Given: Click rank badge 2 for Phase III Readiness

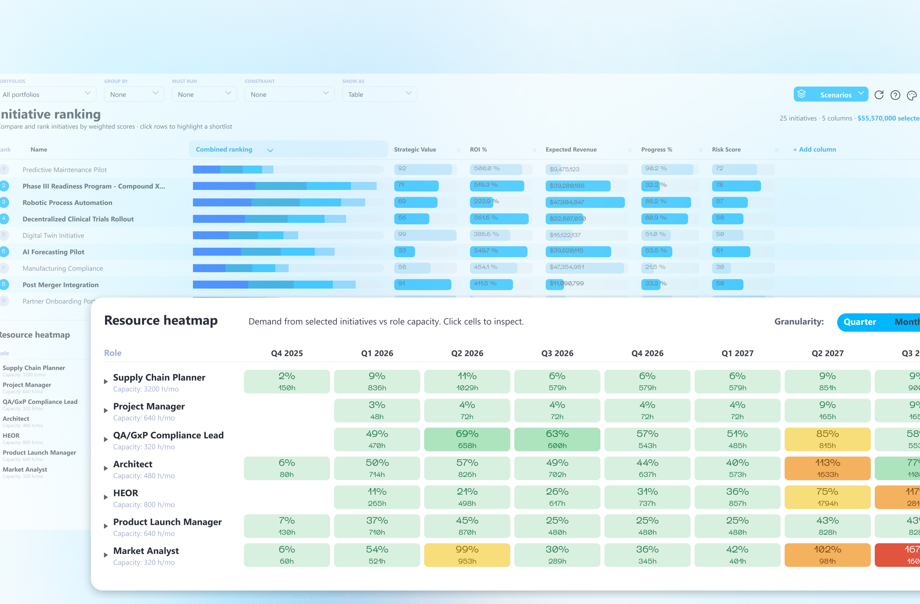Looking at the screenshot, I should coord(4,186).
